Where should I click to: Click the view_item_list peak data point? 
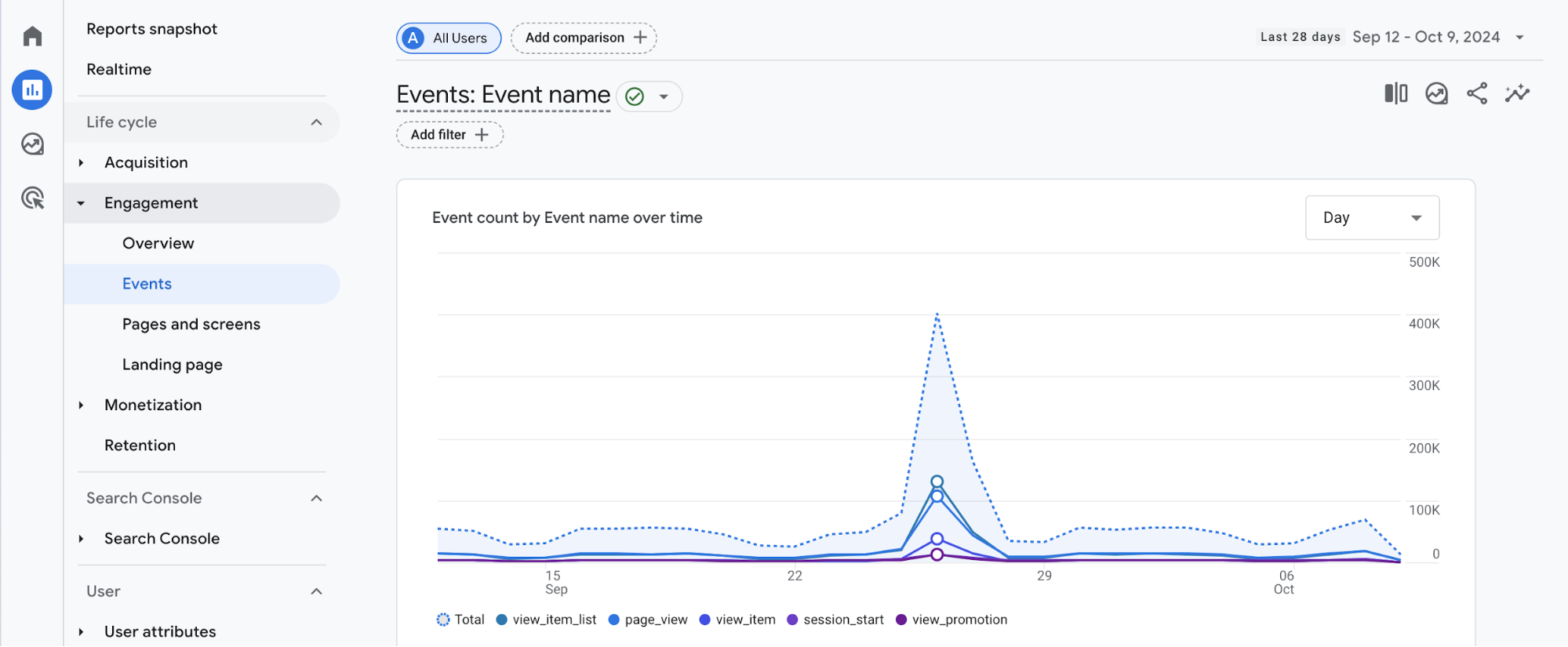937,482
